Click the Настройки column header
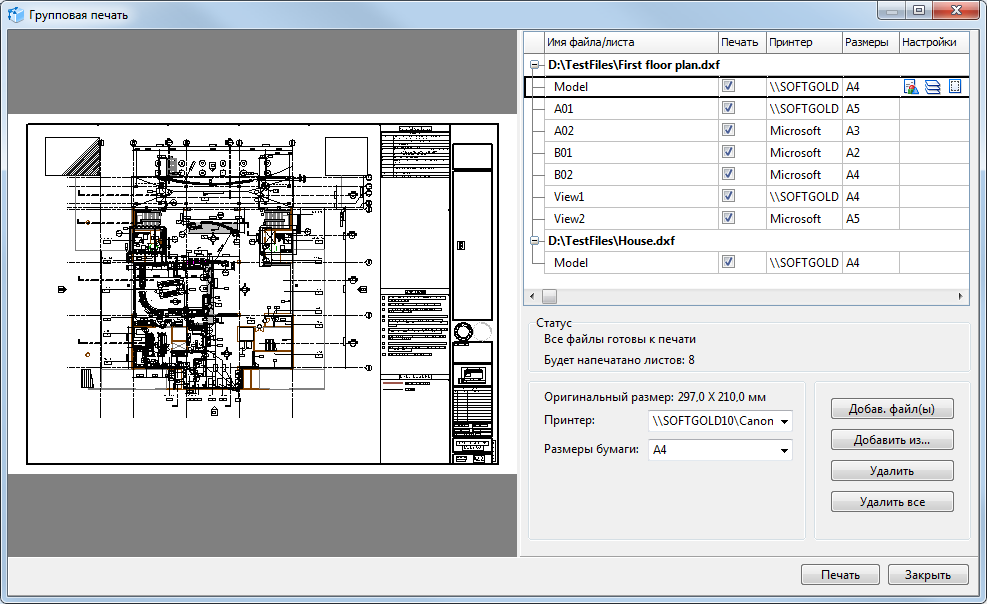This screenshot has width=987, height=604. 929,42
